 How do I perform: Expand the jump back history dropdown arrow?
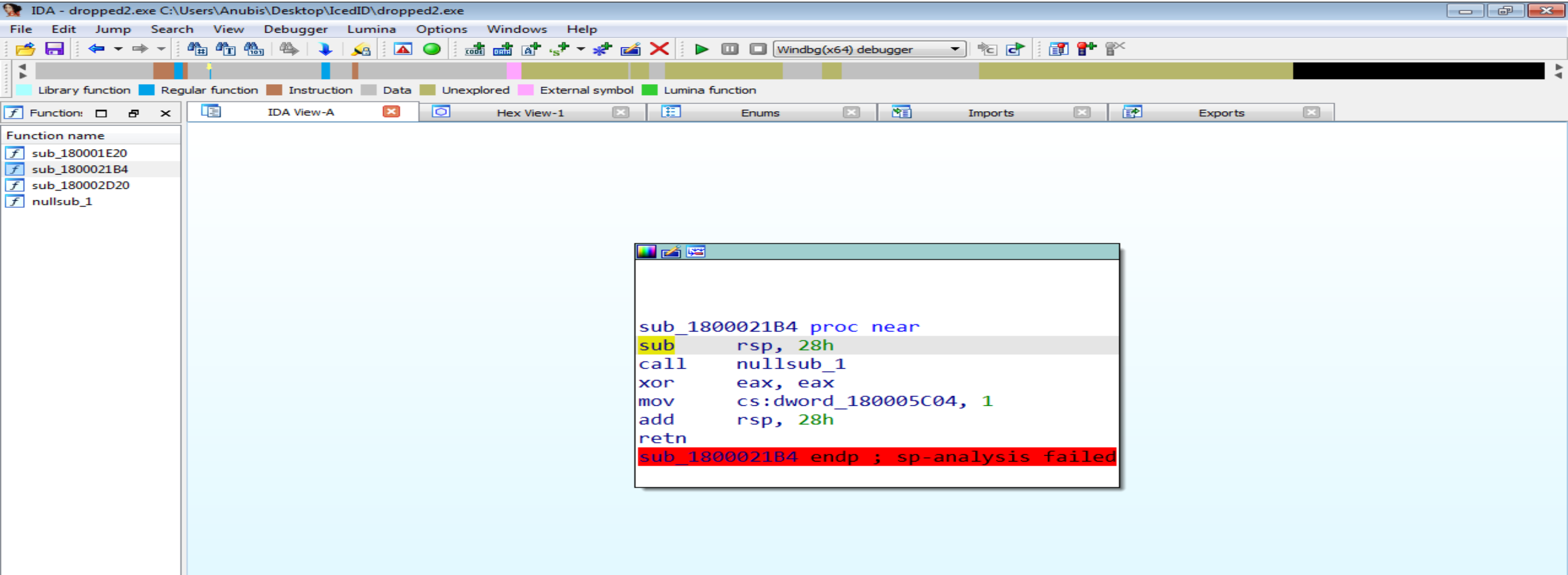[118, 49]
